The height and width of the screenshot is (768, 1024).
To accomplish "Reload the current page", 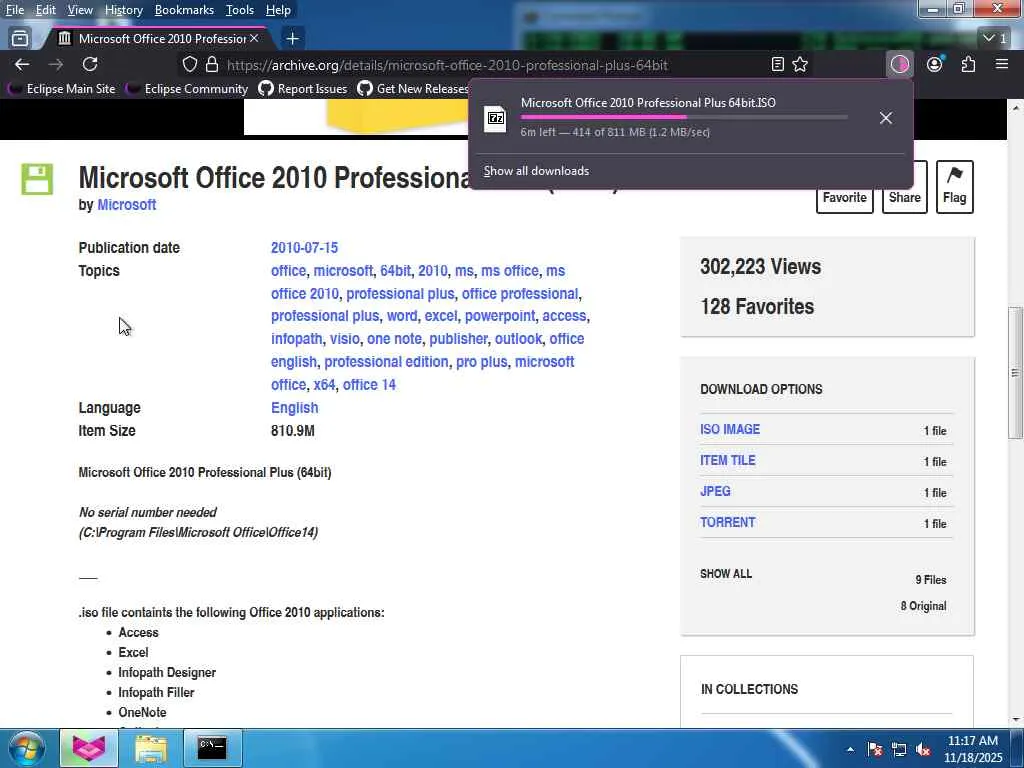I will [90, 64].
